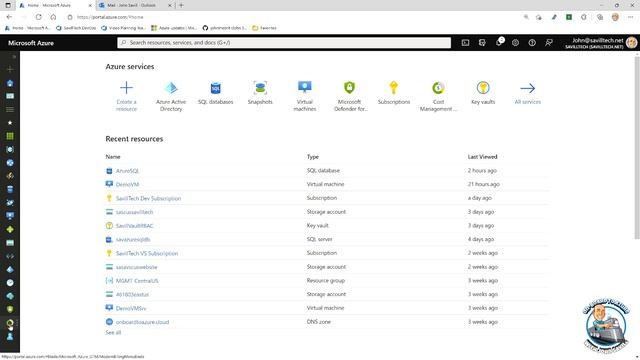The height and width of the screenshot is (360, 640).
Task: Click the Favorites star in left sidebar
Action: pos(10,123)
